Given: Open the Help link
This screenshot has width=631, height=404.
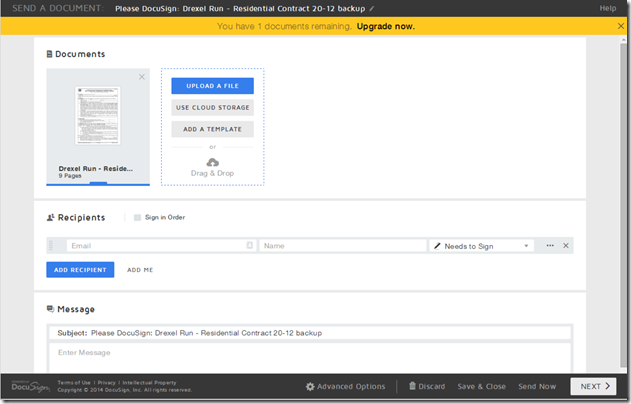Looking at the screenshot, I should pos(608,8).
